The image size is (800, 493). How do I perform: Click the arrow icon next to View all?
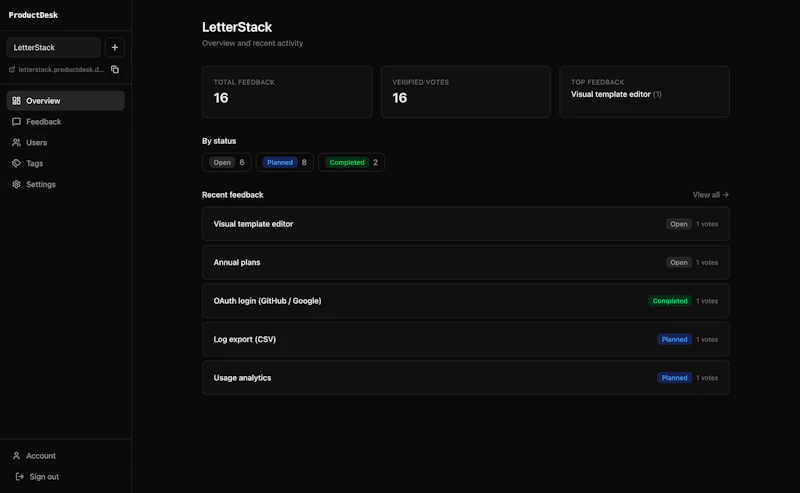[726, 195]
